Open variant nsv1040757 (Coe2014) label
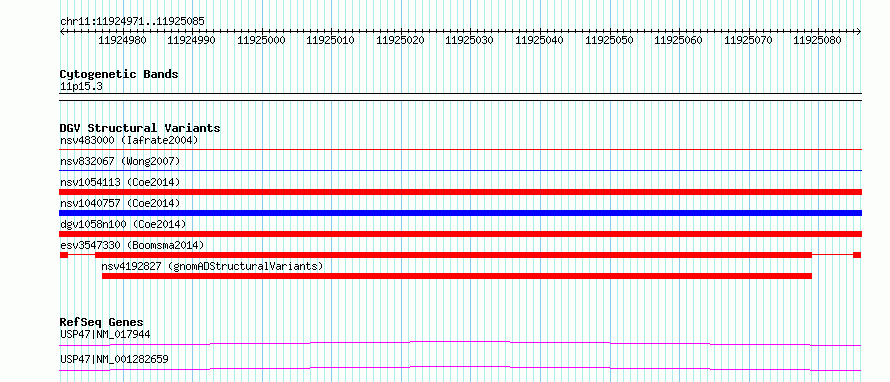Image resolution: width=890 pixels, height=382 pixels. [120, 203]
